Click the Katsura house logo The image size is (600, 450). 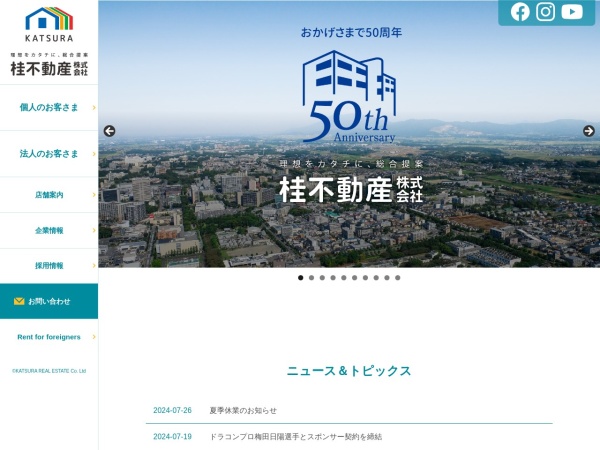(49, 24)
